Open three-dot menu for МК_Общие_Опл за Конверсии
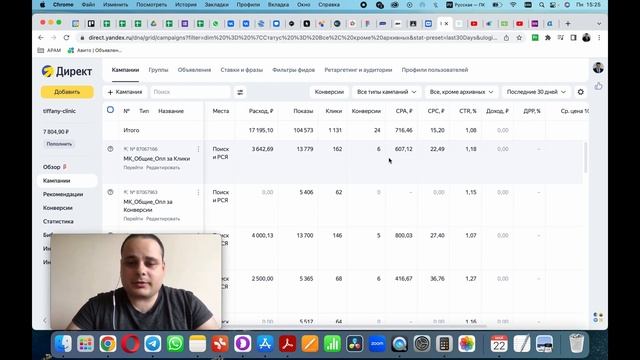 click(x=198, y=193)
